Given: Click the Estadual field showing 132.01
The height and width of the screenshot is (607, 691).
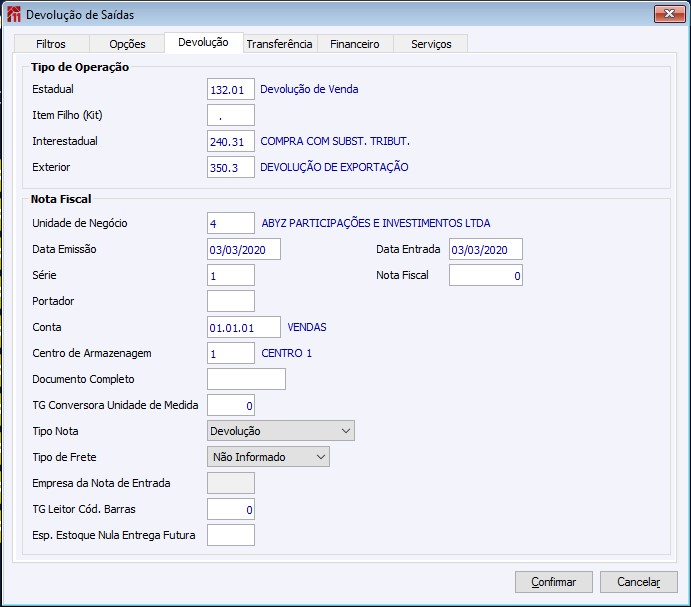Looking at the screenshot, I should pyautogui.click(x=231, y=89).
